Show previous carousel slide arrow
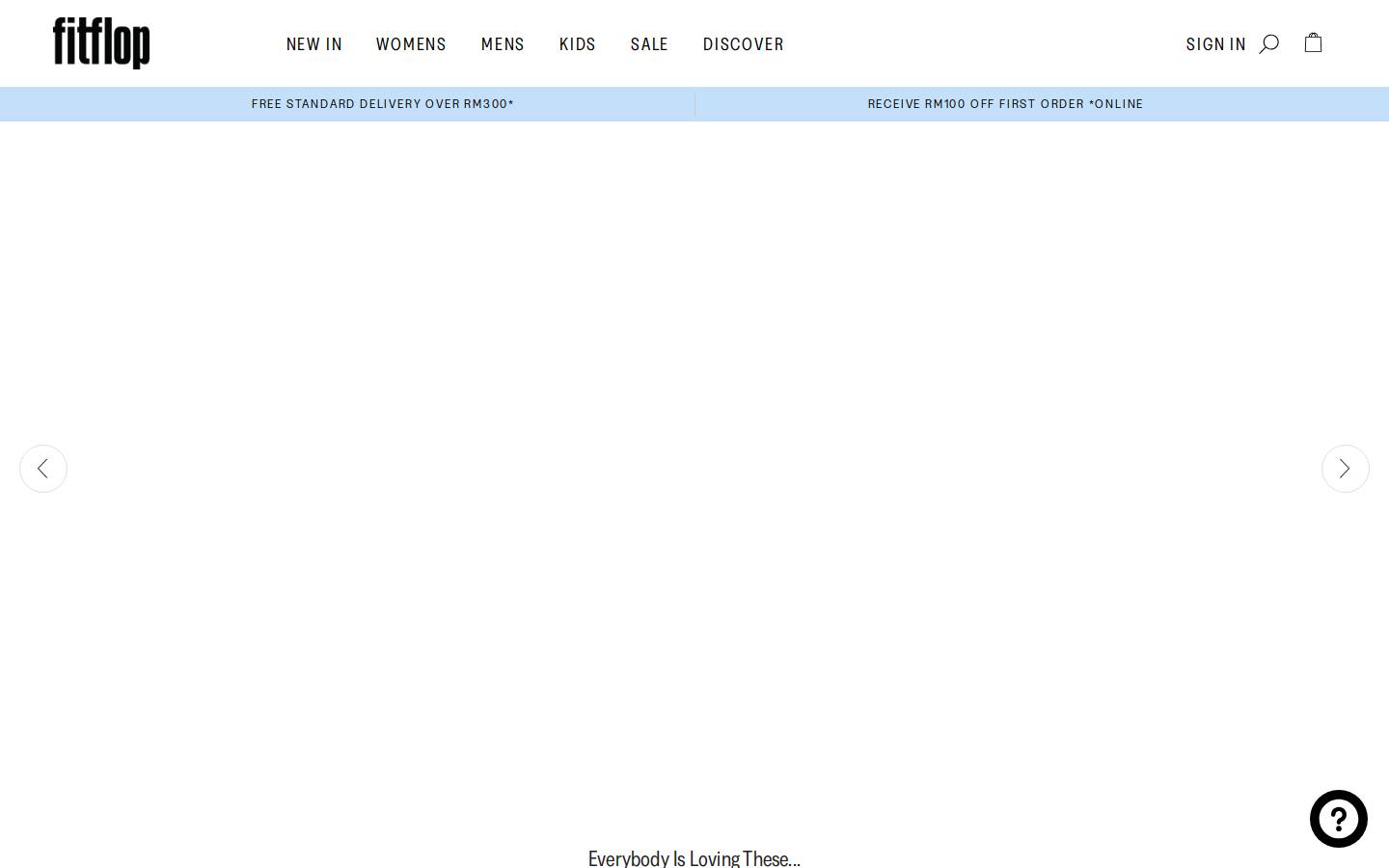 pos(43,469)
